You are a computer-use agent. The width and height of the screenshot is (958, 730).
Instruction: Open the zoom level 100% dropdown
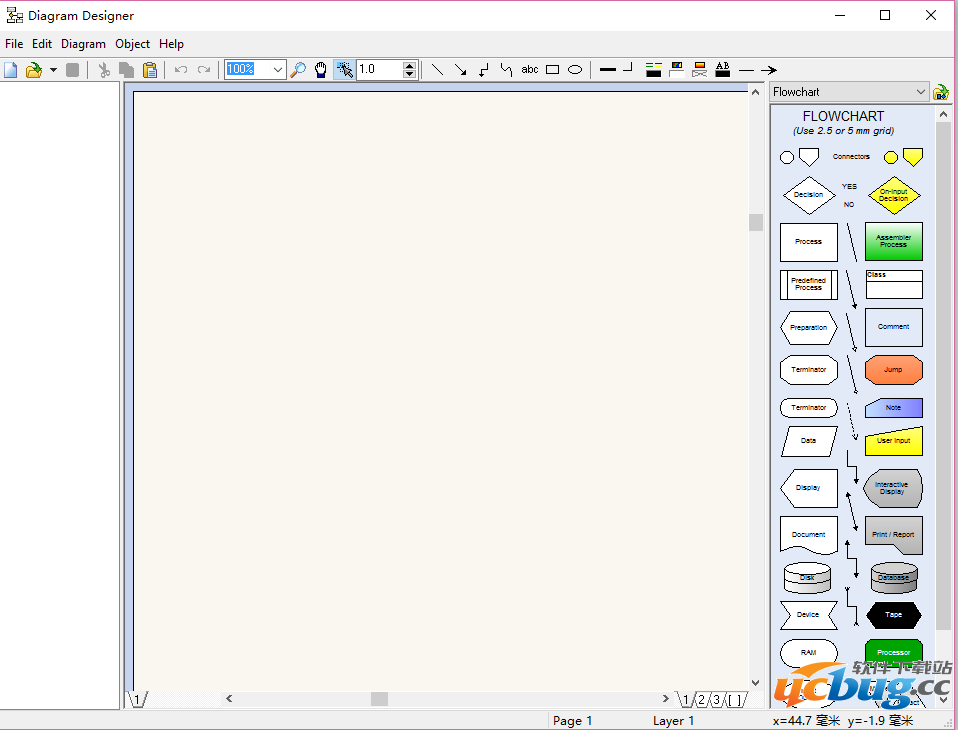click(x=277, y=70)
